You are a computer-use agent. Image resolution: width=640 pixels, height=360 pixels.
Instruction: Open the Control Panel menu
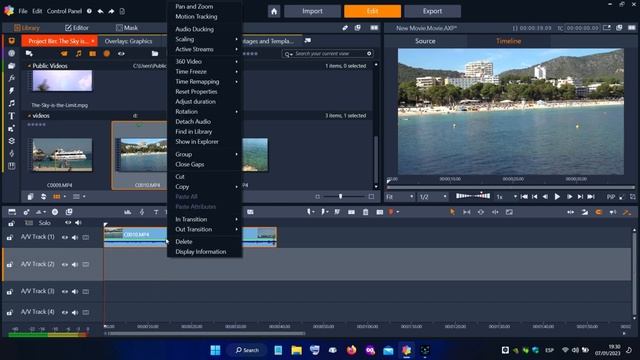pyautogui.click(x=64, y=11)
